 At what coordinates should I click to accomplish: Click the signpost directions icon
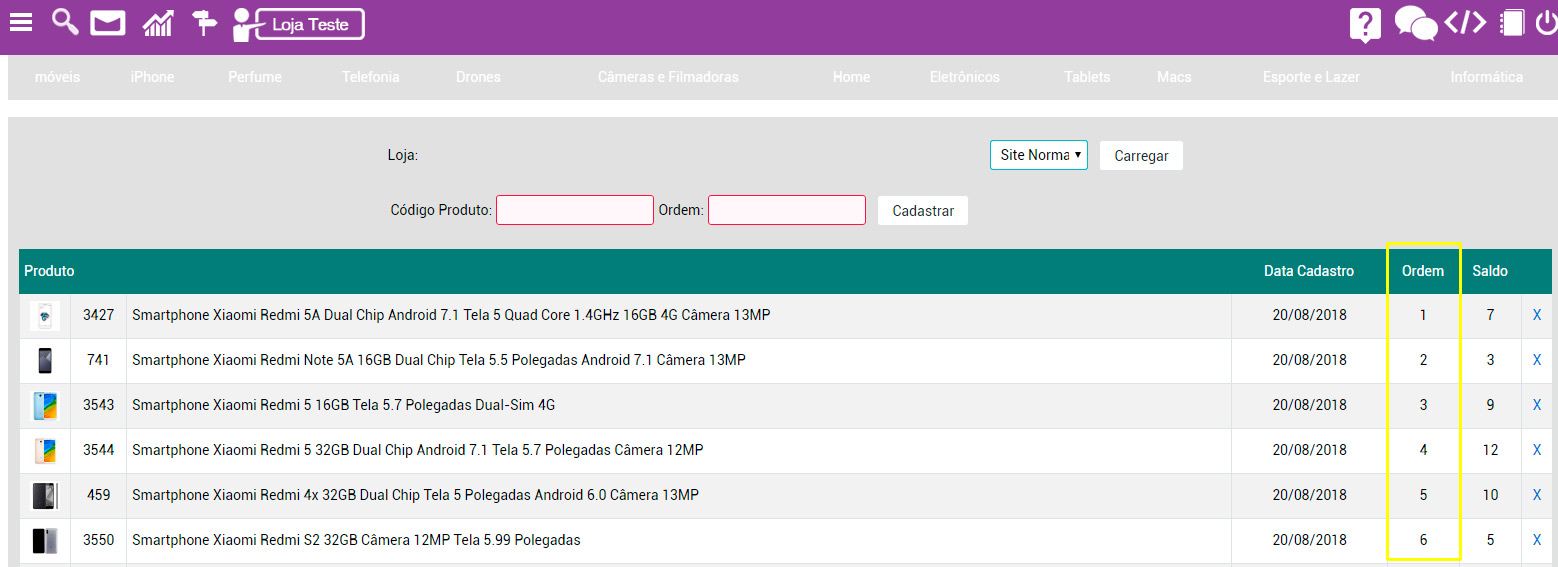pyautogui.click(x=204, y=23)
